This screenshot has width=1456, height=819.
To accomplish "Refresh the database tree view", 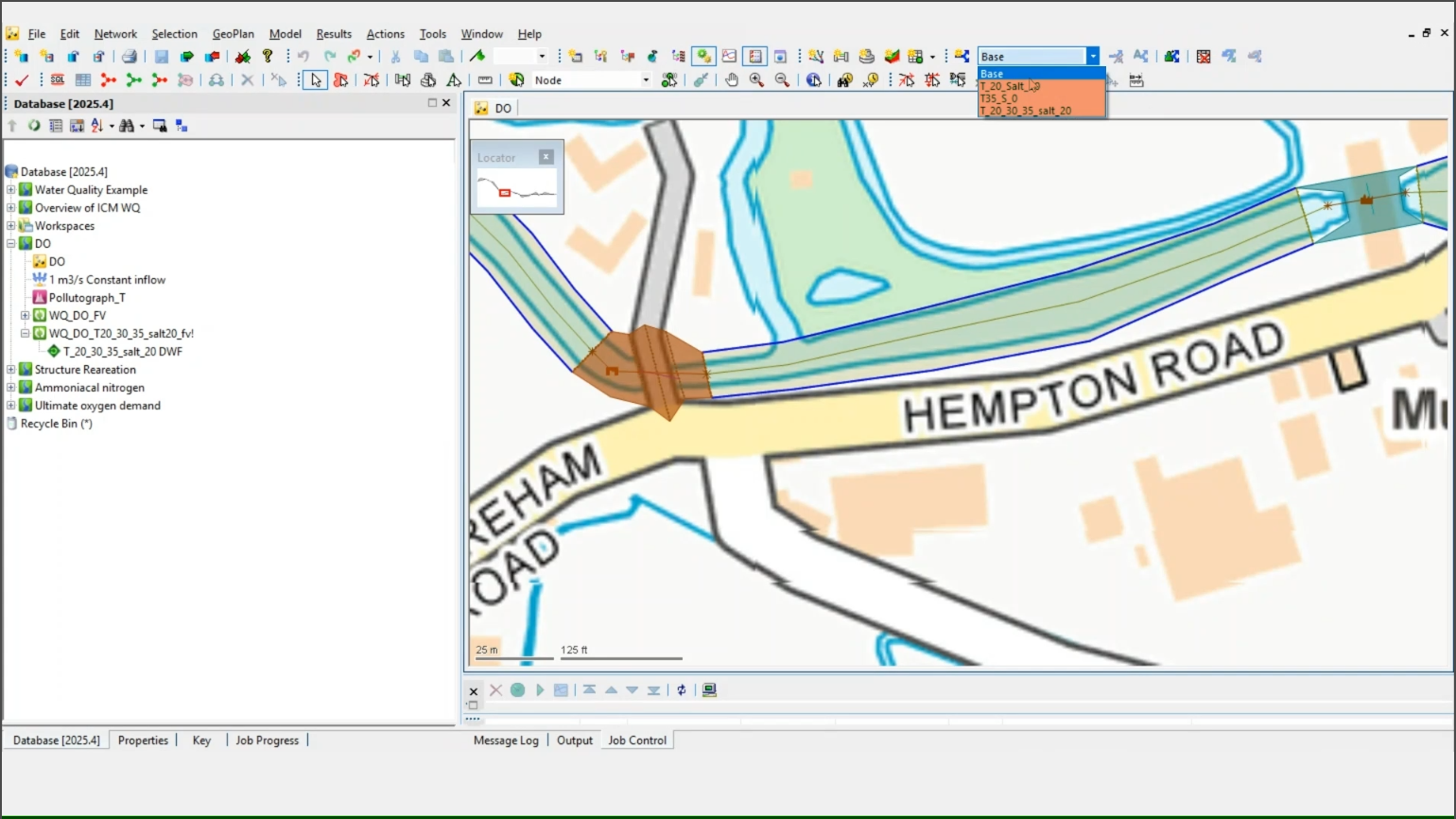I will coord(33,125).
